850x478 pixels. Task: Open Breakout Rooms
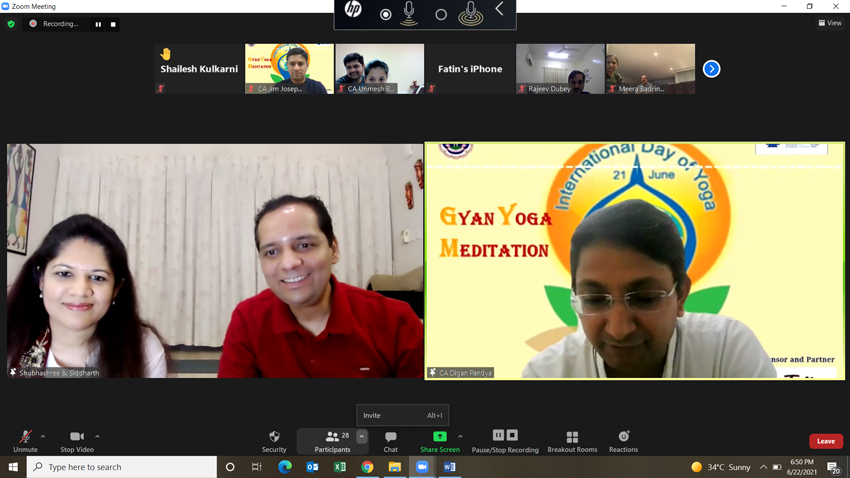(x=572, y=440)
